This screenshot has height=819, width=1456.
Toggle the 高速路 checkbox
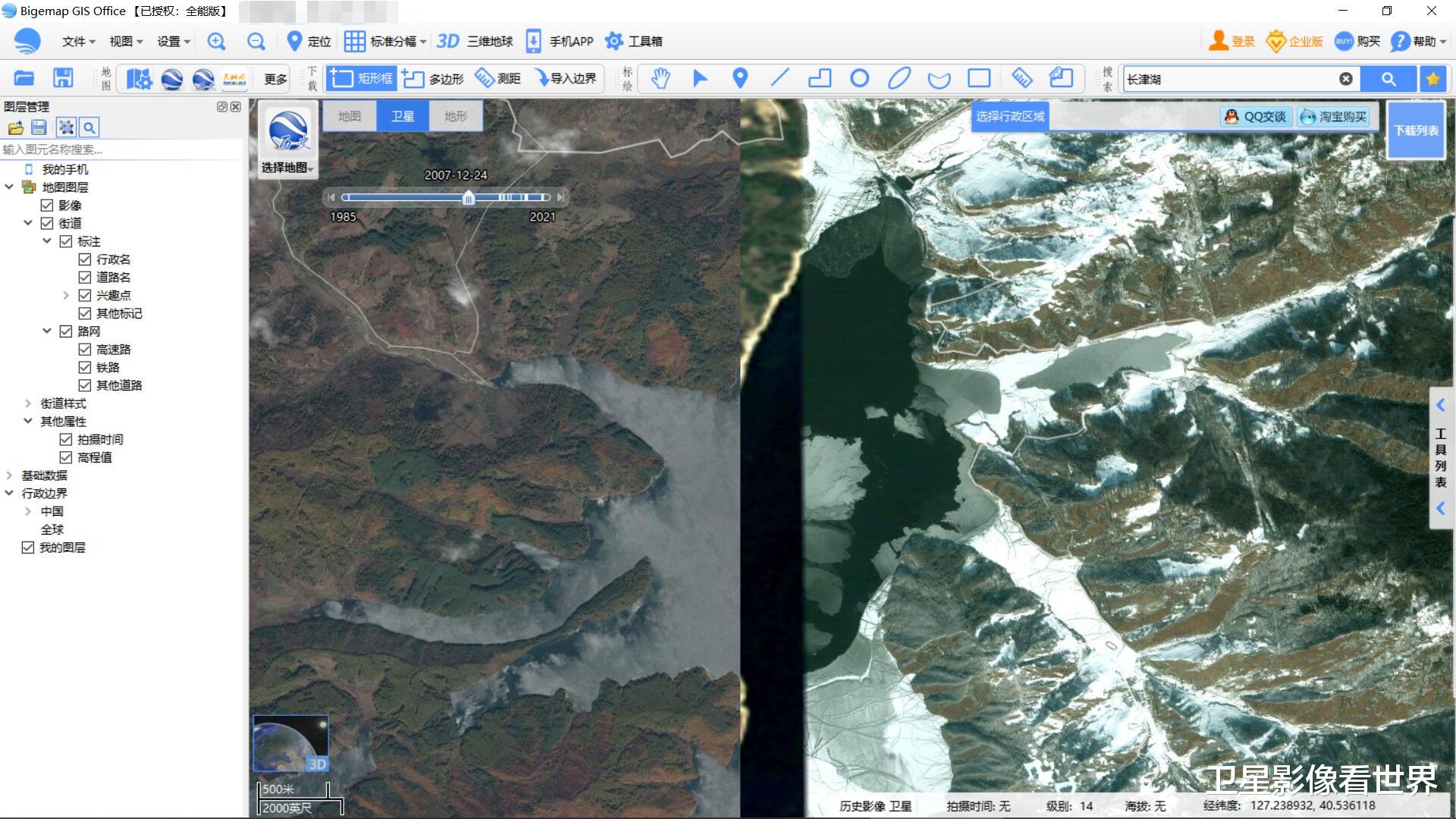85,350
